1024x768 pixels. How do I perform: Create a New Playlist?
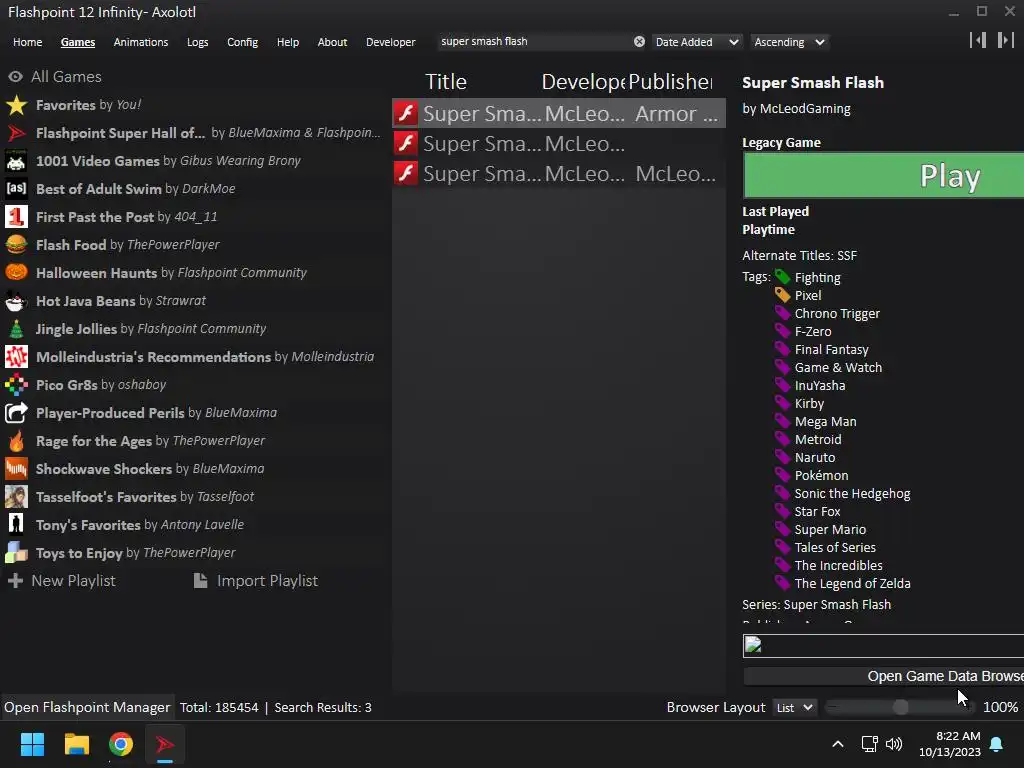[61, 581]
